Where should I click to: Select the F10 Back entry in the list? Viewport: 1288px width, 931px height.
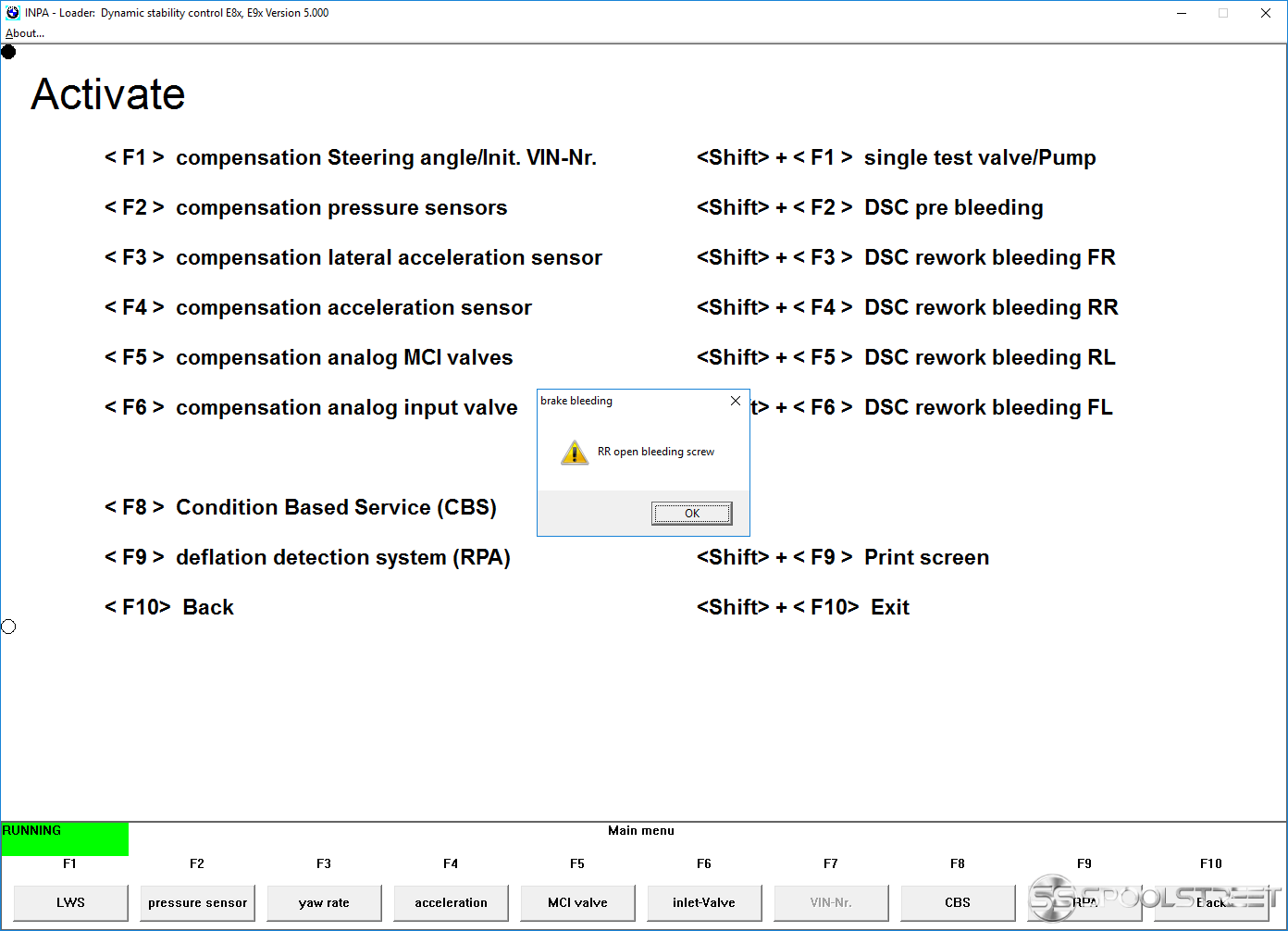(169, 607)
